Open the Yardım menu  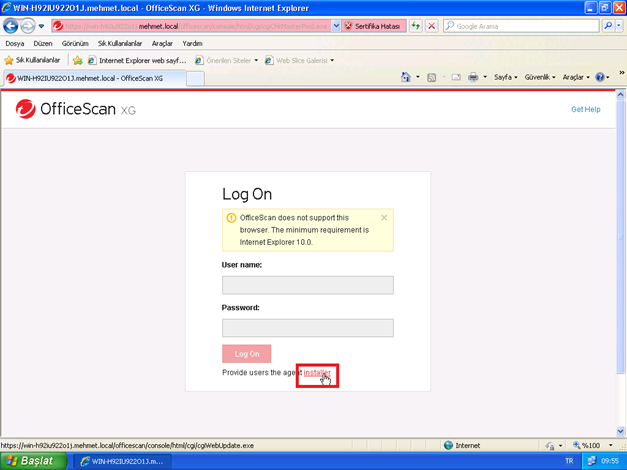[x=192, y=44]
